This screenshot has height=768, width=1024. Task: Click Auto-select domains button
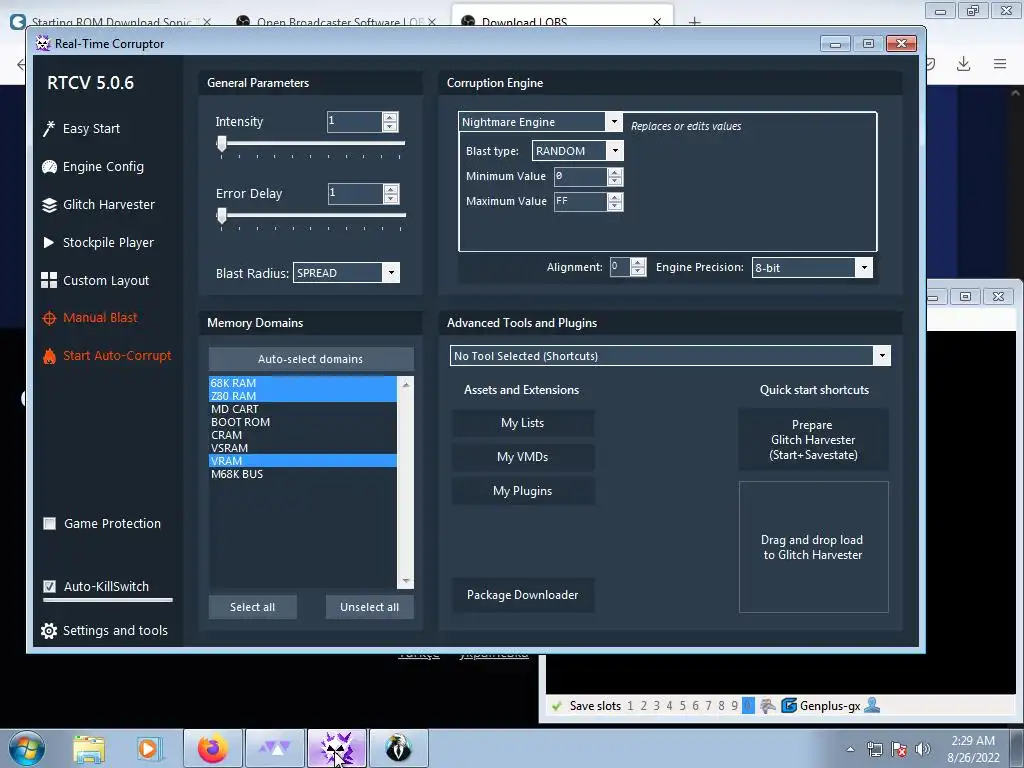pyautogui.click(x=311, y=359)
